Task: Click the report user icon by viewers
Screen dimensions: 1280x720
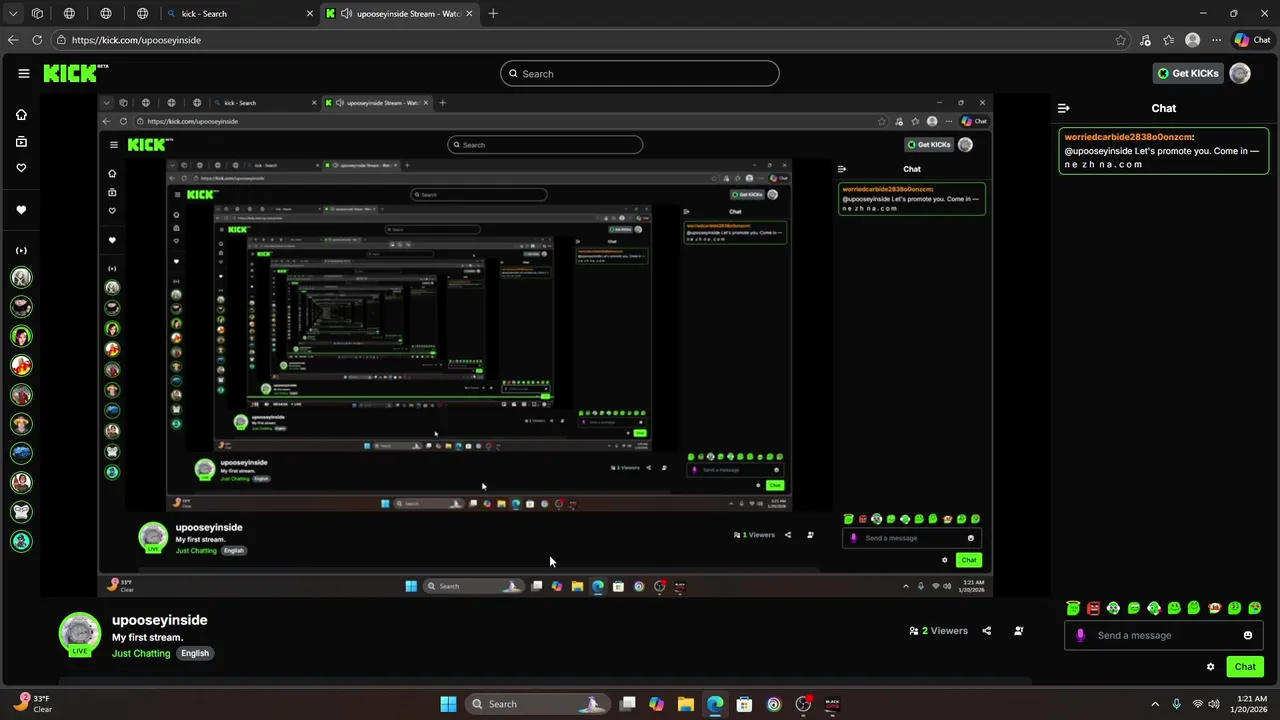Action: (x=1018, y=631)
